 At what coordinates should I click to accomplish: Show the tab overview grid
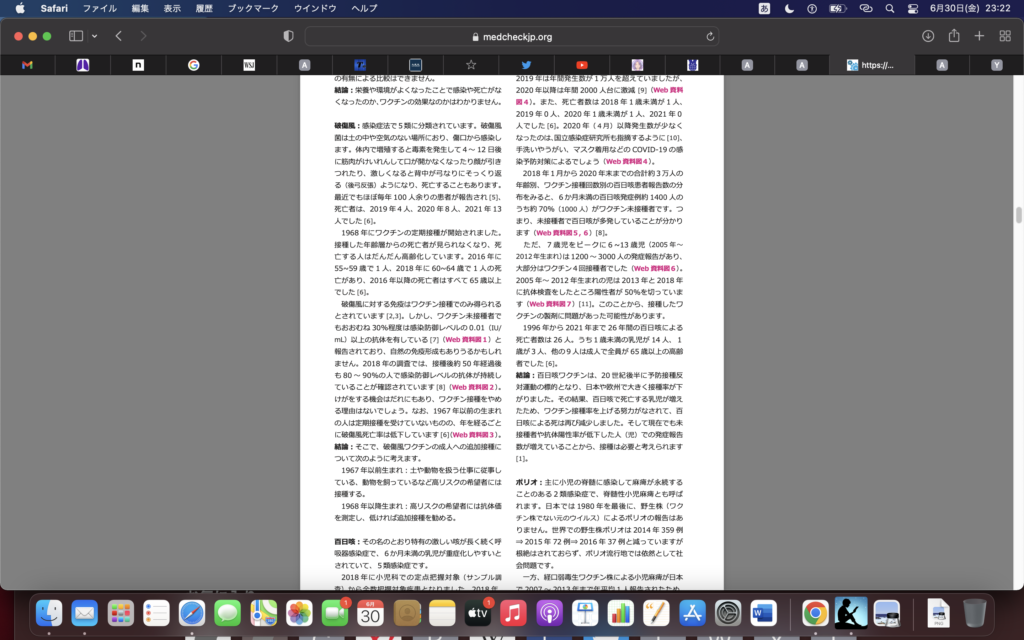1005,36
